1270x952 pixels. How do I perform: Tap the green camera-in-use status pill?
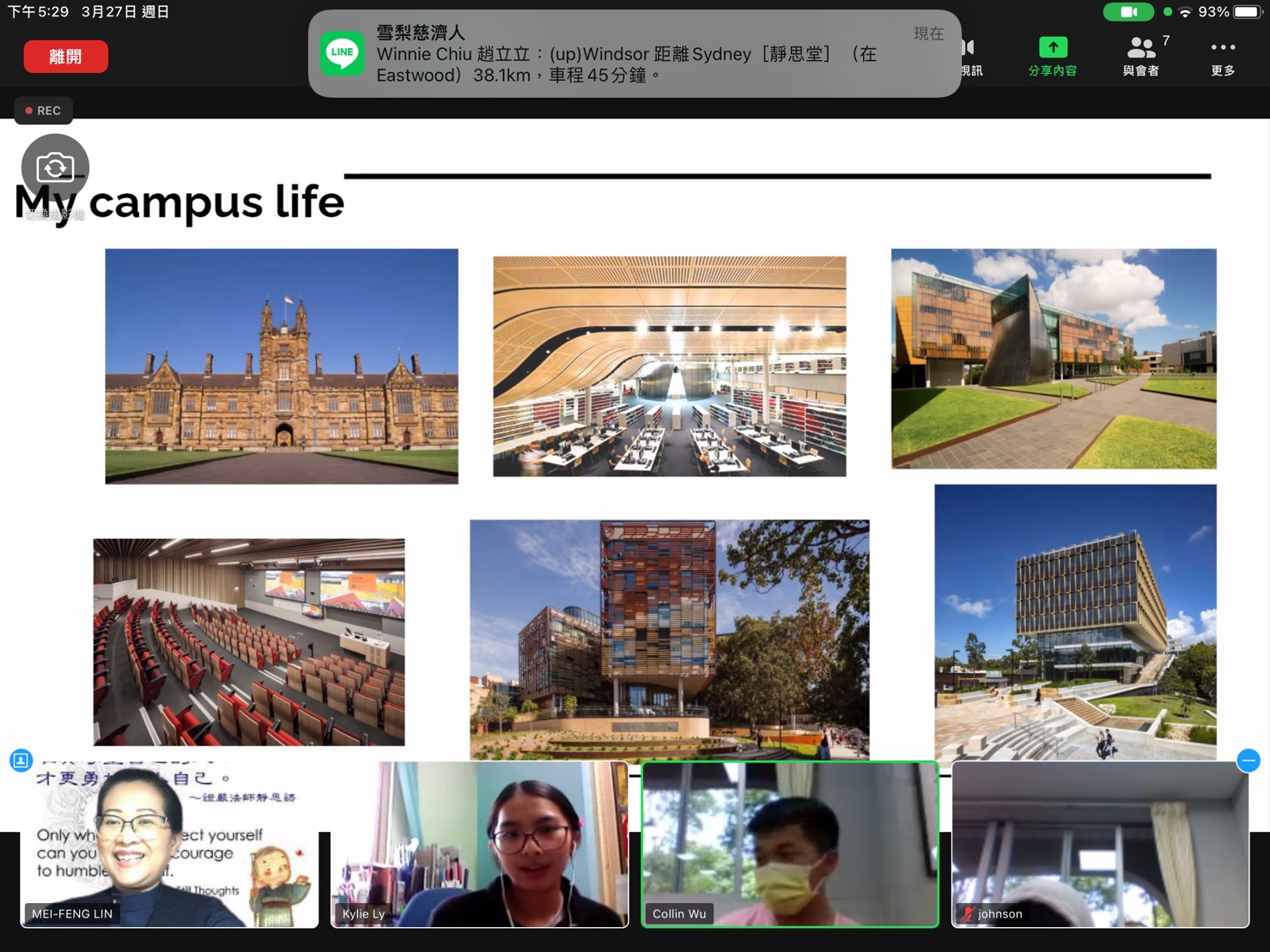point(1128,12)
